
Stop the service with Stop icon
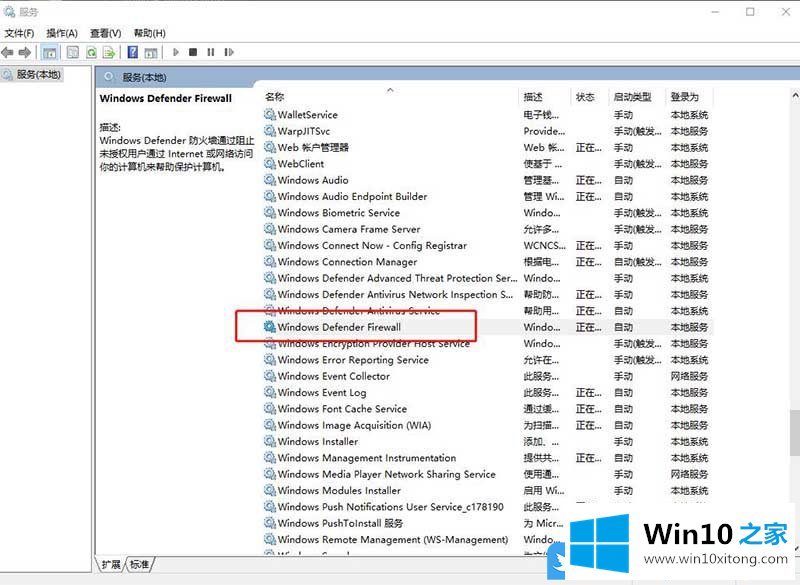(x=193, y=52)
